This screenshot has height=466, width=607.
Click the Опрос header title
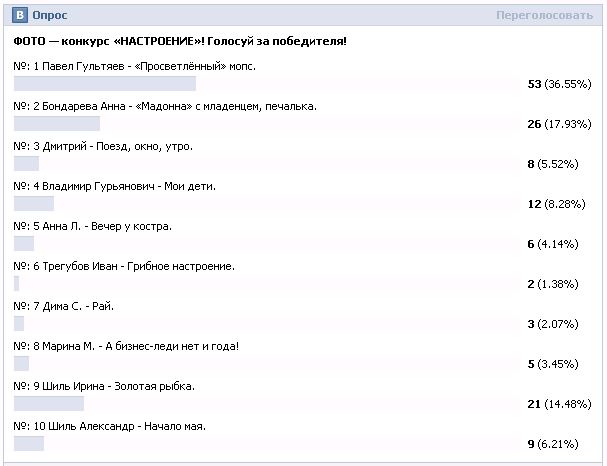(x=50, y=16)
